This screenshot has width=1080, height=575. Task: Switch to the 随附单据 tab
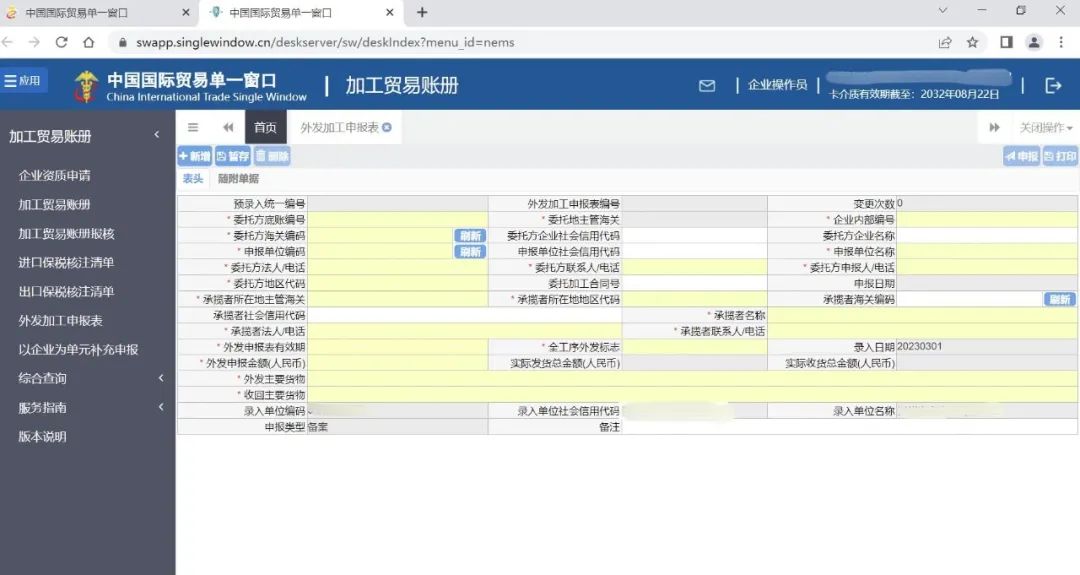click(x=238, y=179)
